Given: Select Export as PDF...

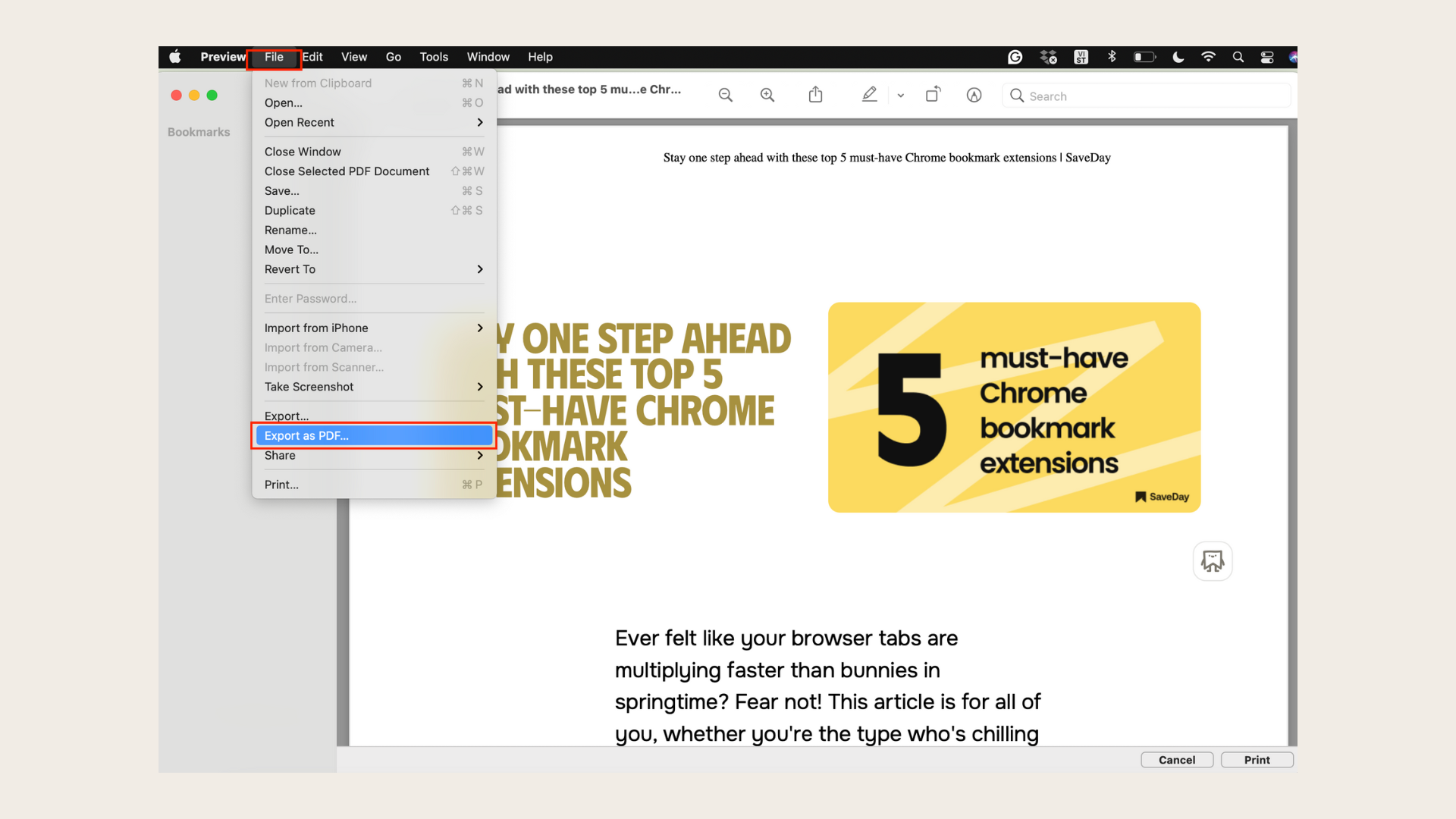Looking at the screenshot, I should click(x=374, y=436).
